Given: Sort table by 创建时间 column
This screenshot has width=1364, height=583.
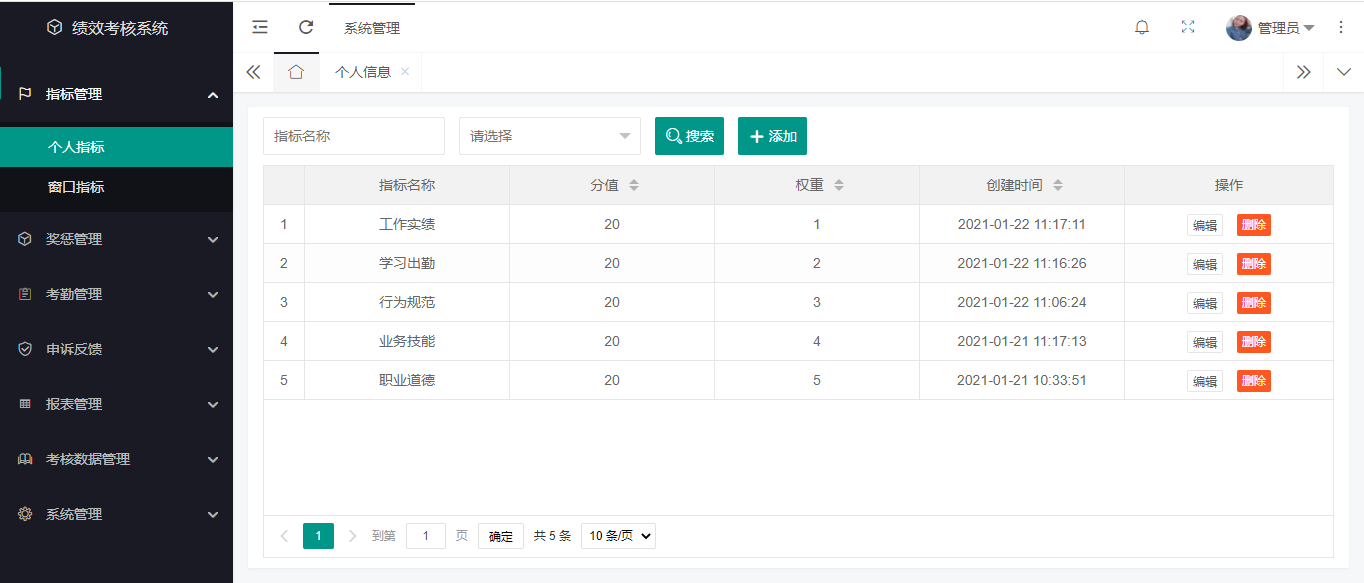Looking at the screenshot, I should (x=1057, y=185).
